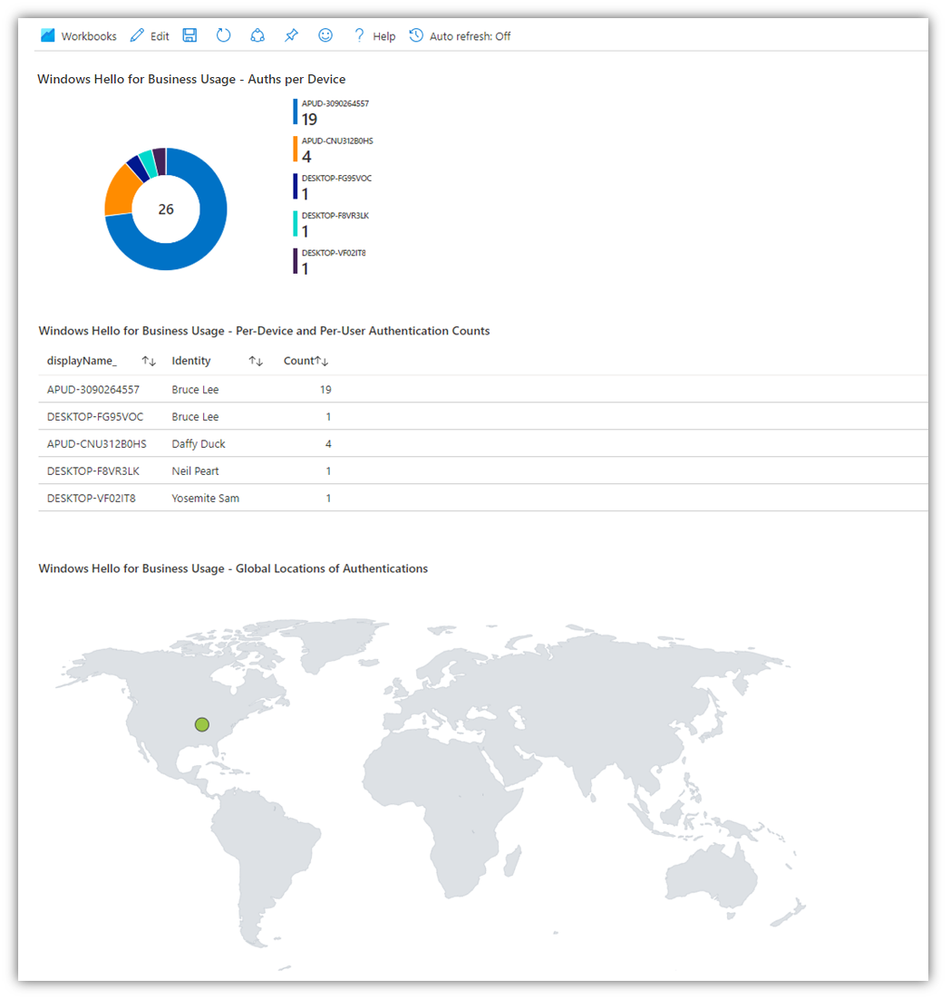Select the DESKTOP-F8VR3LK table cell
Screen dimensions: 951x999
pos(93,471)
